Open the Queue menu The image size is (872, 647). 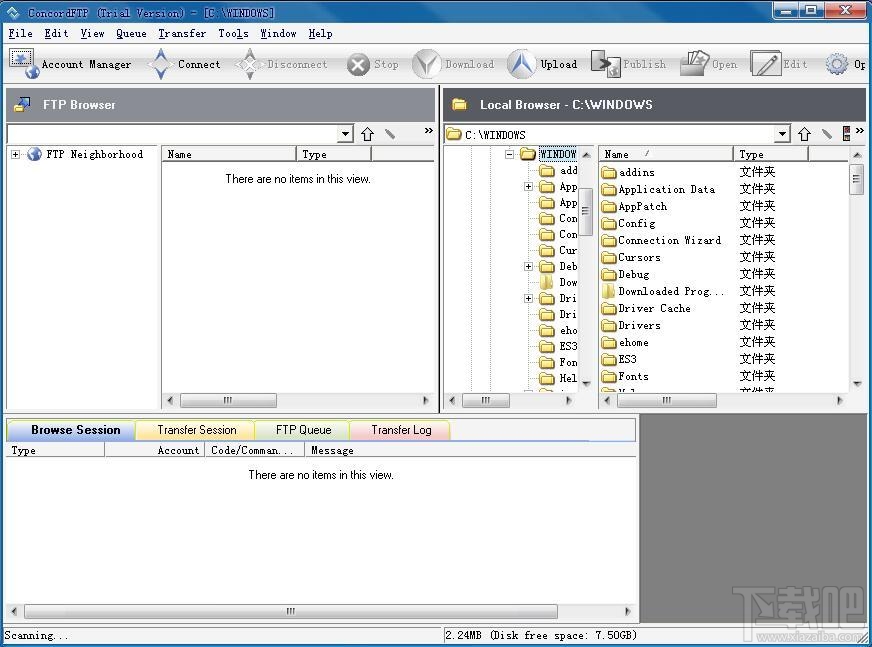coord(131,33)
